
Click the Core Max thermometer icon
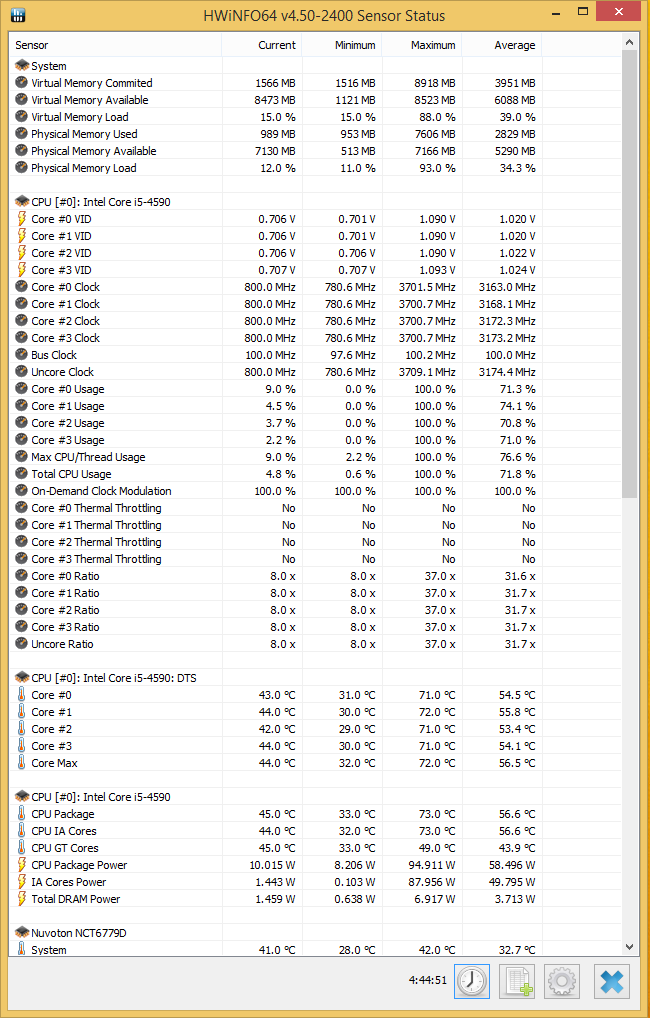pos(21,763)
